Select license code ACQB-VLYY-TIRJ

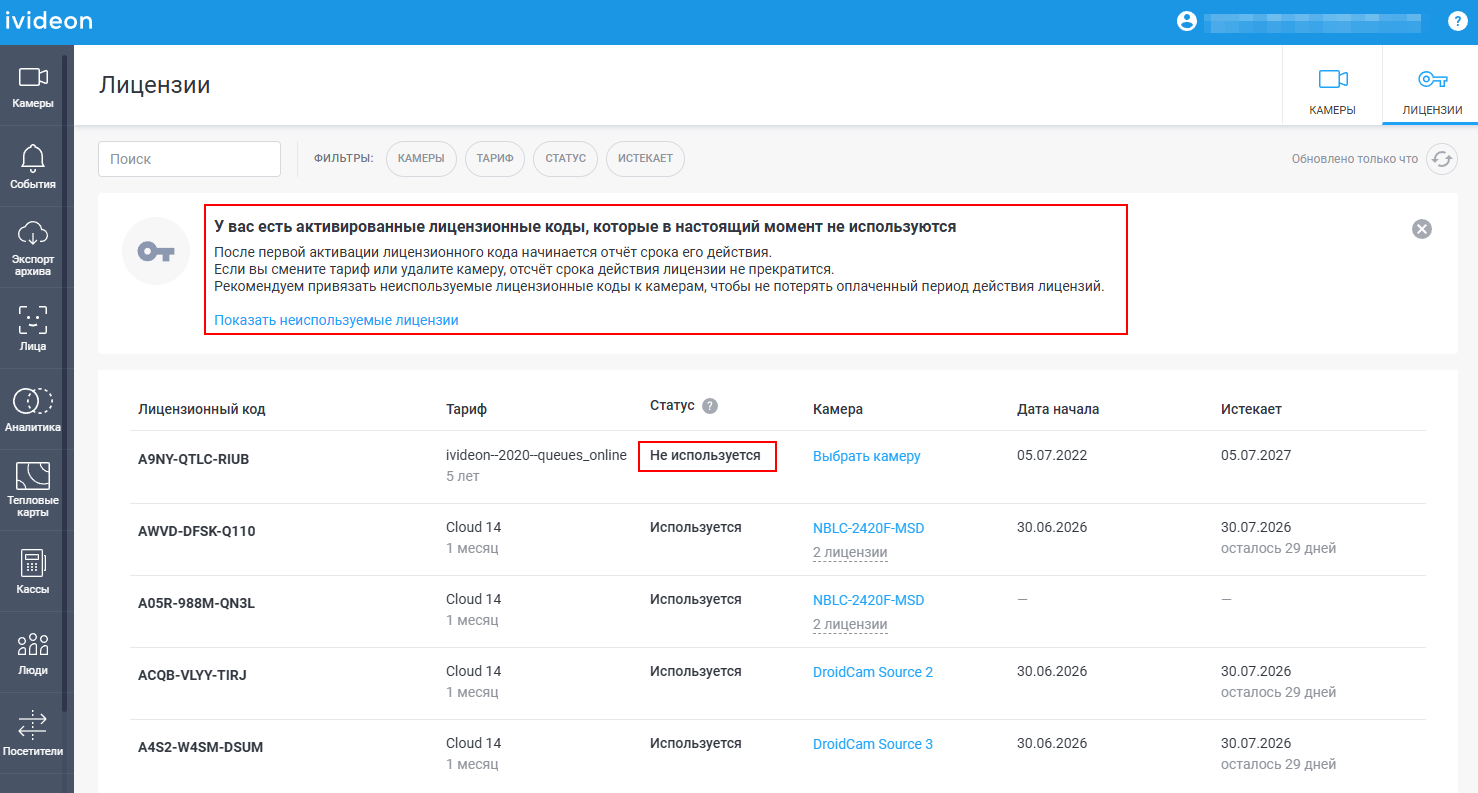coord(192,676)
